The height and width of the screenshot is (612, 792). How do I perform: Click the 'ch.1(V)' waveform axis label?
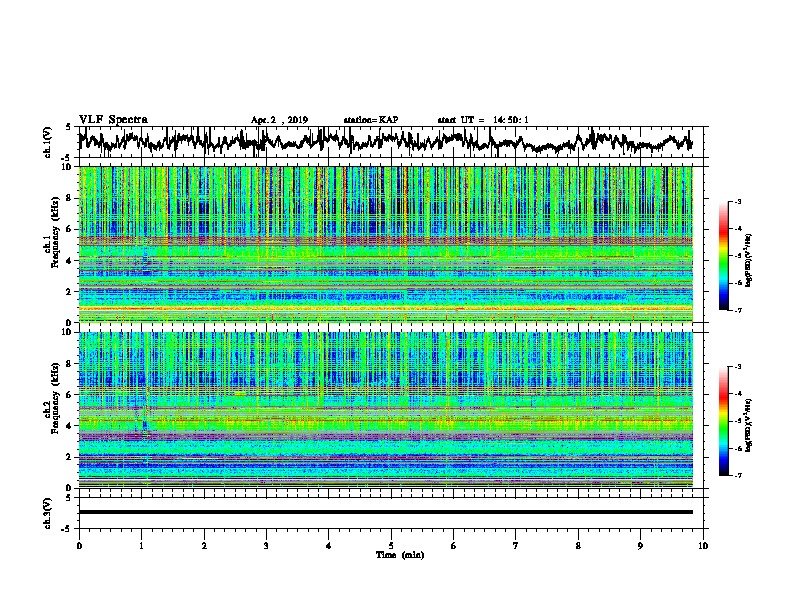pos(47,142)
